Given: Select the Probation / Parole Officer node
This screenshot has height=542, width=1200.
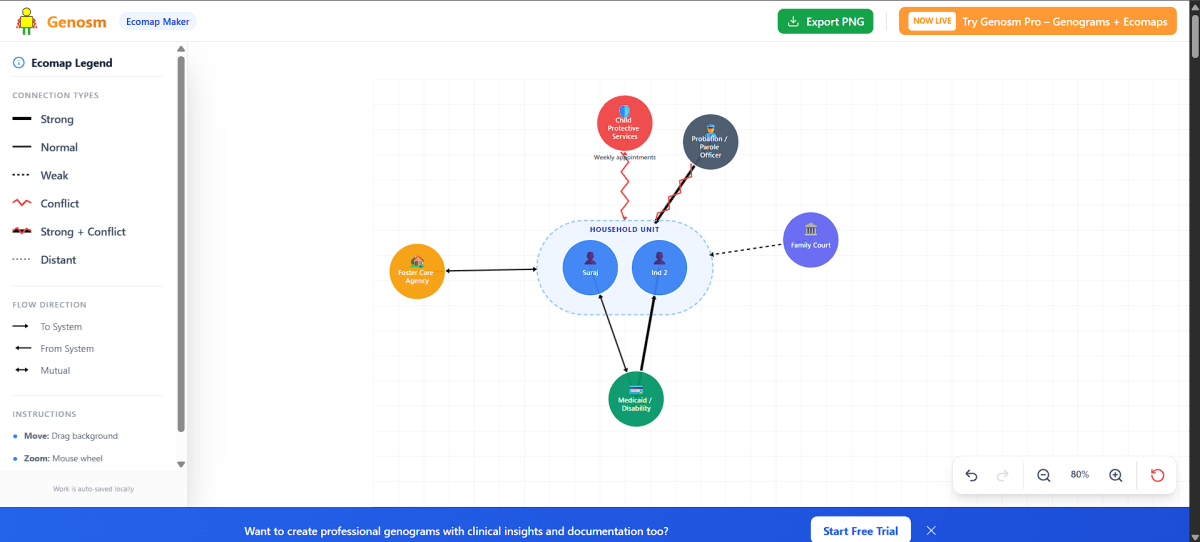Looking at the screenshot, I should [710, 142].
